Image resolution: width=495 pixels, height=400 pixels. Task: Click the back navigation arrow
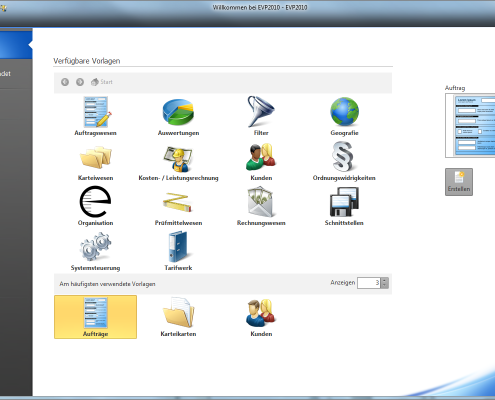pos(65,82)
